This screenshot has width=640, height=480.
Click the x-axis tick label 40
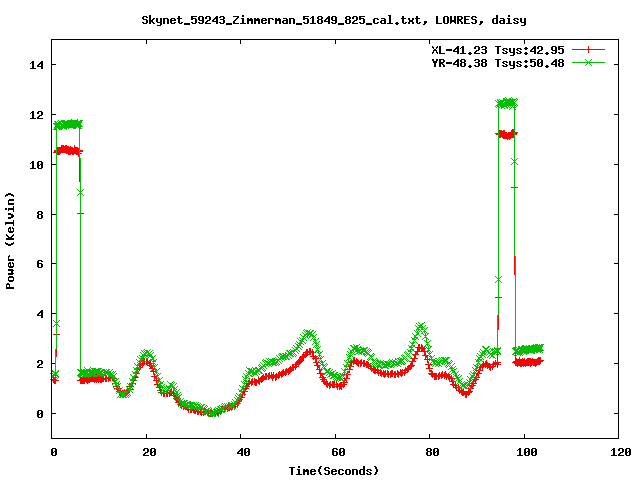[x=243, y=452]
